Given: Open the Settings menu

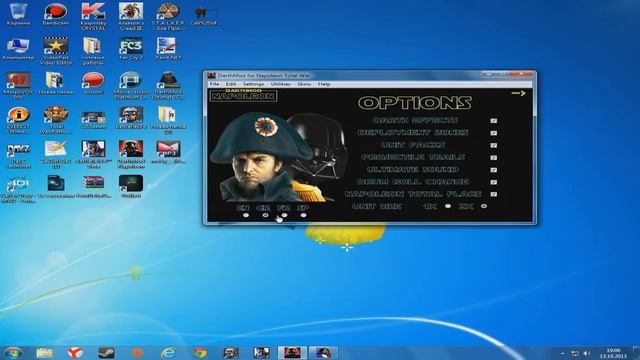Looking at the screenshot, I should coord(253,84).
